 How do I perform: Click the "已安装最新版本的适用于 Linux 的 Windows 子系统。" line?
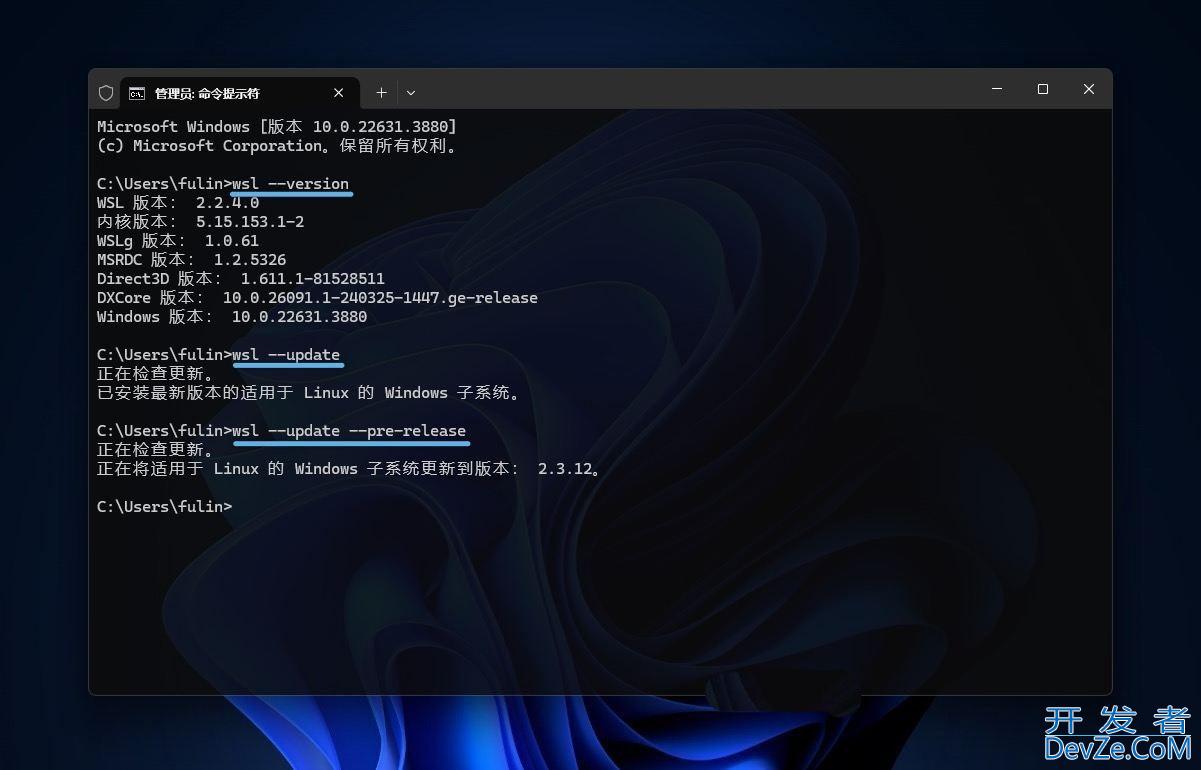pyautogui.click(x=310, y=393)
